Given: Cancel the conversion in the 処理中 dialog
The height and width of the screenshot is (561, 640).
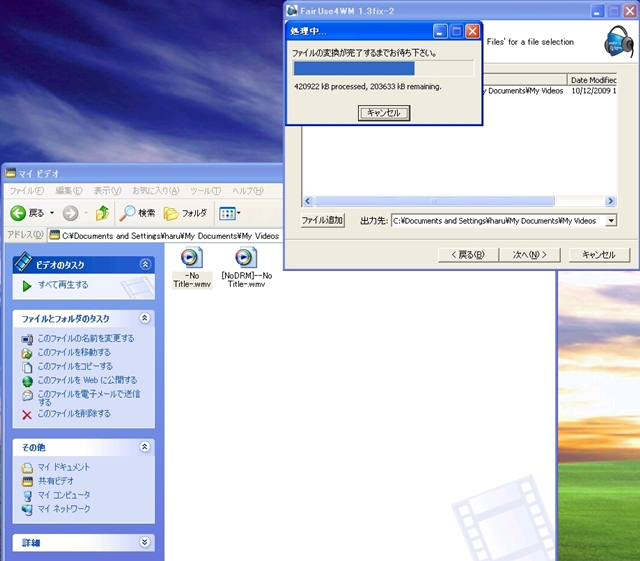Looking at the screenshot, I should coord(384,113).
